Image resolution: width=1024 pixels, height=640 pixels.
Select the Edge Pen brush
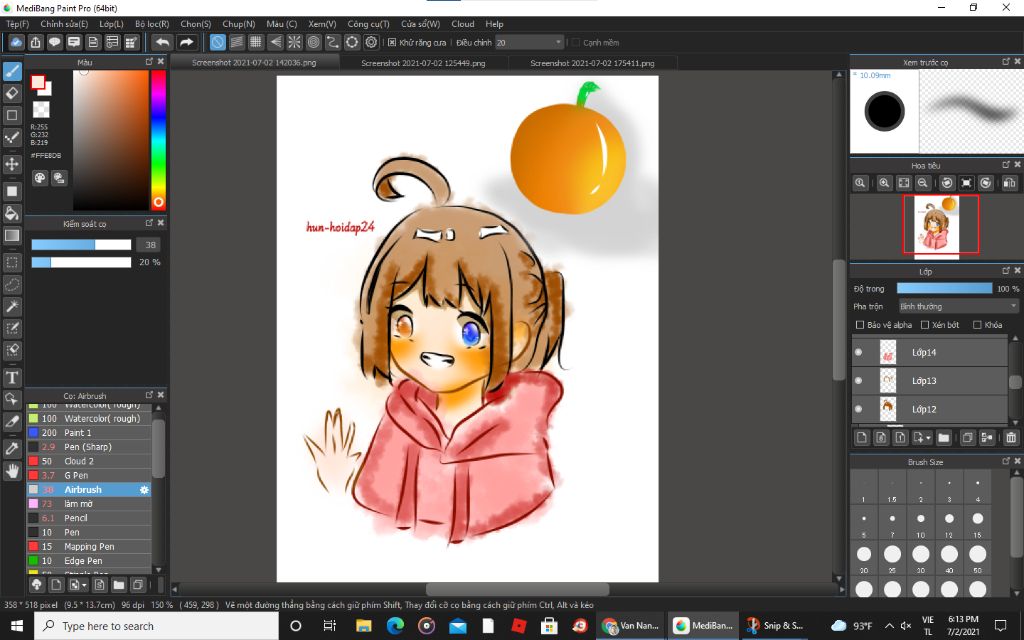pos(89,561)
